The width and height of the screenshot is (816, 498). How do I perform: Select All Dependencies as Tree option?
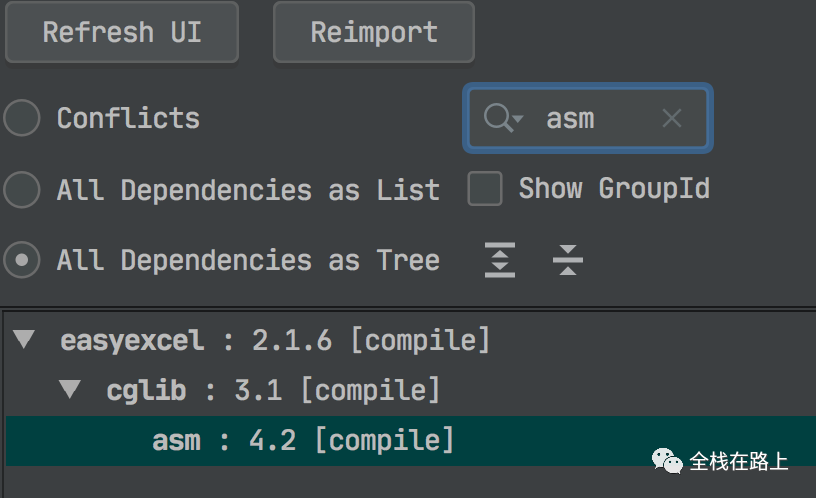pos(22,260)
